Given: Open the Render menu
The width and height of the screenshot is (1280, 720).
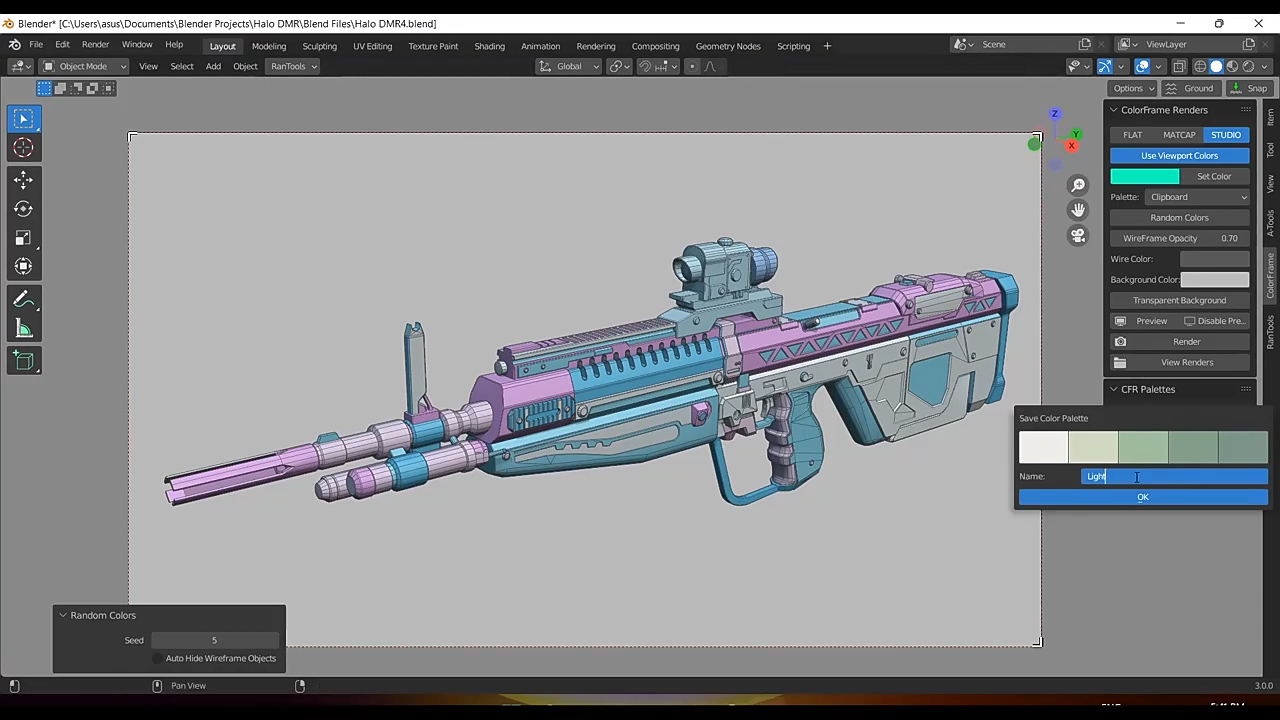Looking at the screenshot, I should [95, 45].
